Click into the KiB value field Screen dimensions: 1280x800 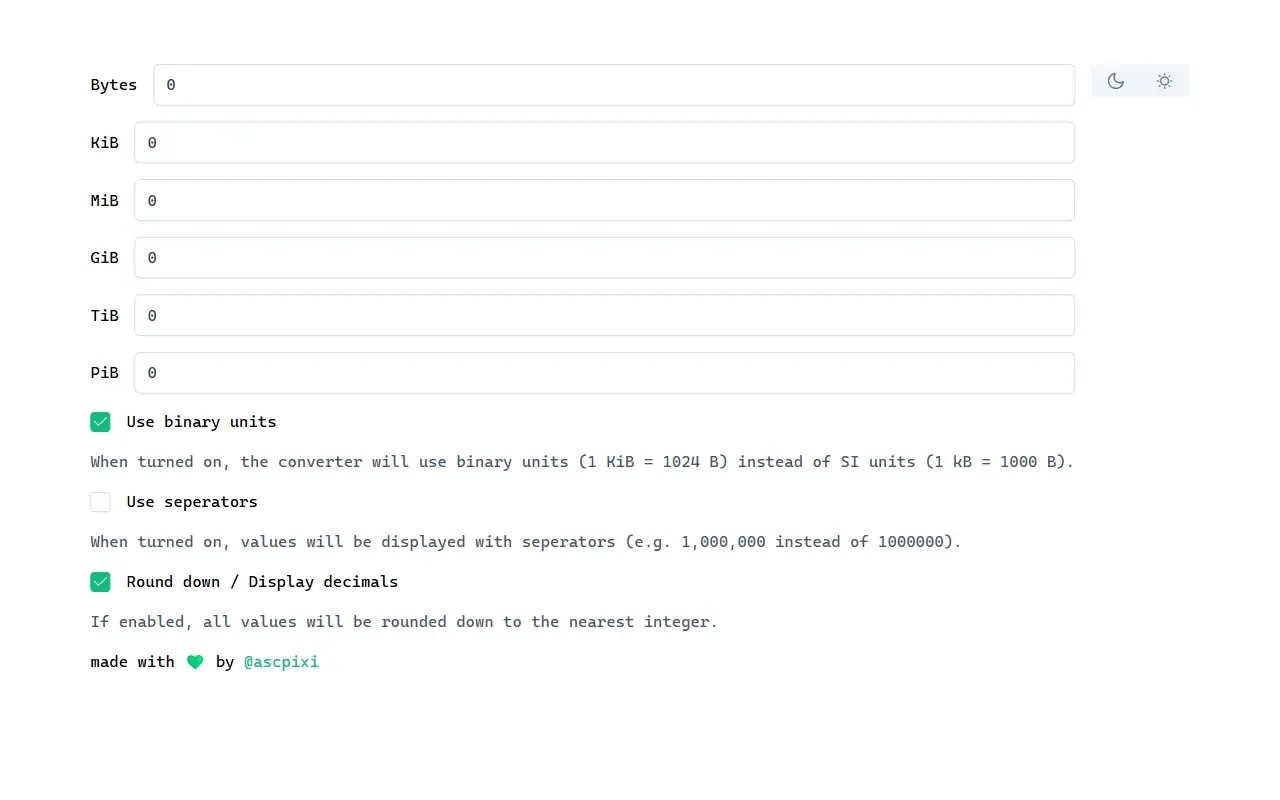(605, 143)
